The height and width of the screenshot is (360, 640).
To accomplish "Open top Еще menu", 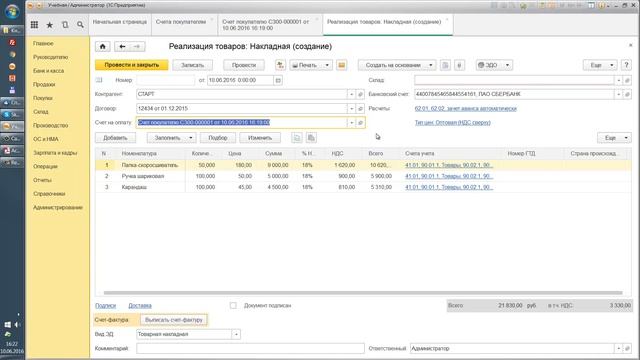I will tap(600, 65).
